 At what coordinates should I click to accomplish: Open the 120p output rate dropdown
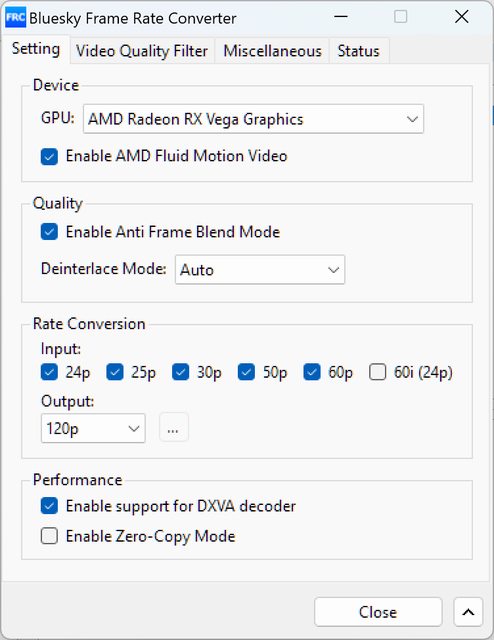point(93,428)
